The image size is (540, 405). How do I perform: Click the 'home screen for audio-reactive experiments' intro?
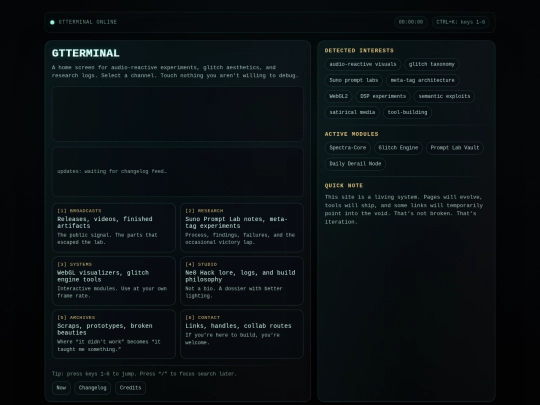[175, 71]
